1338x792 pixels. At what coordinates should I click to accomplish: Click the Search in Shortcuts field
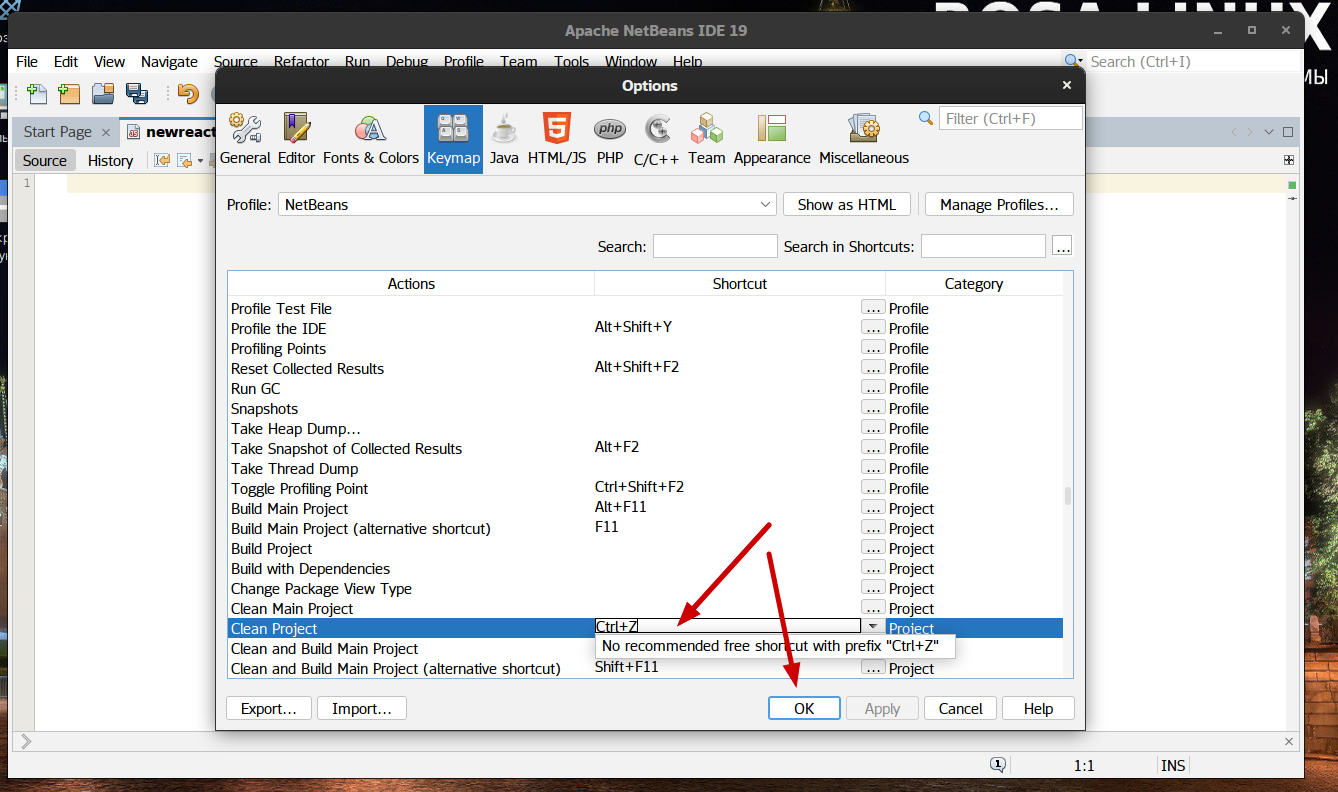[983, 246]
